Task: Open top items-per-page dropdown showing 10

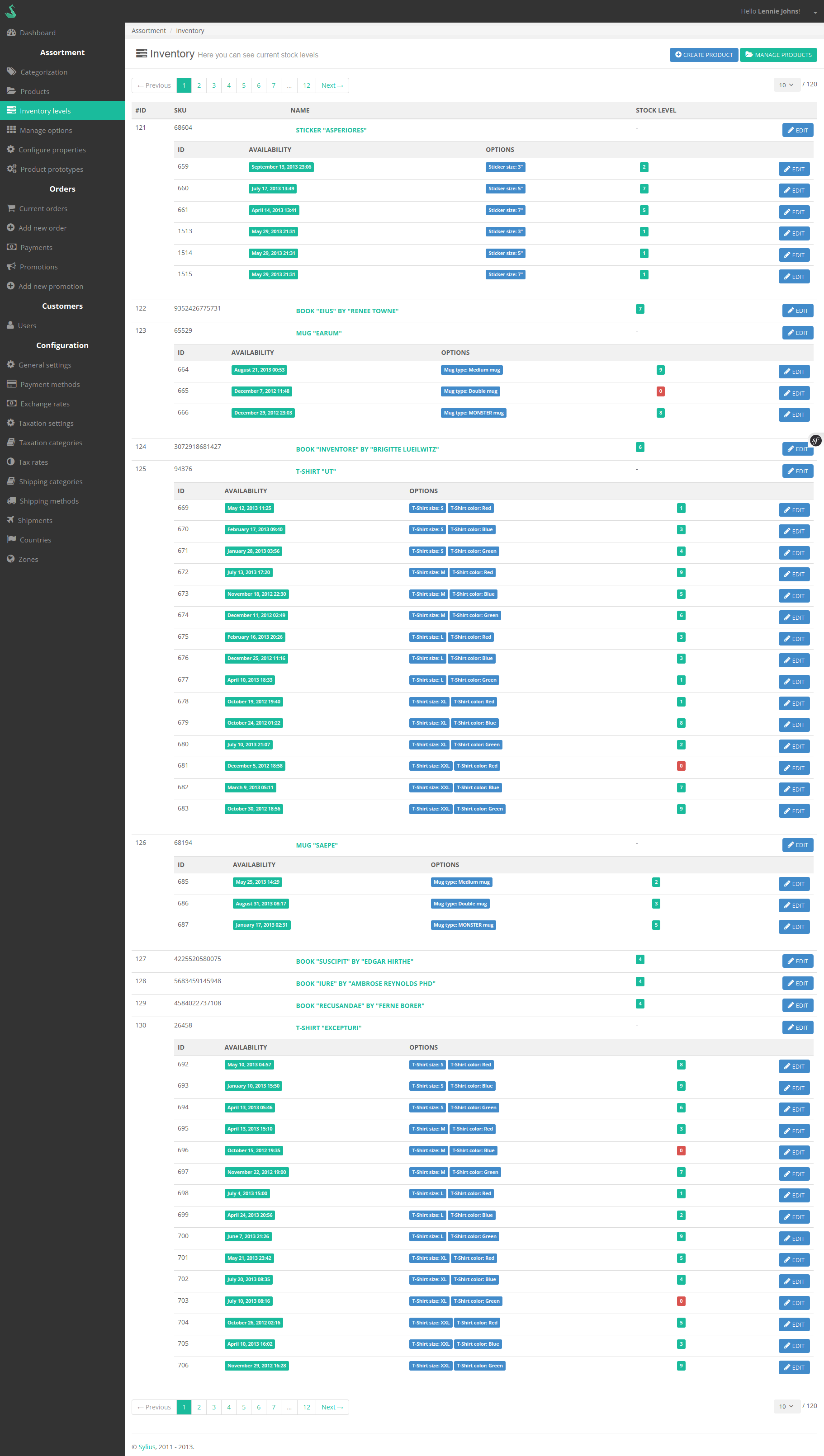Action: tap(786, 85)
